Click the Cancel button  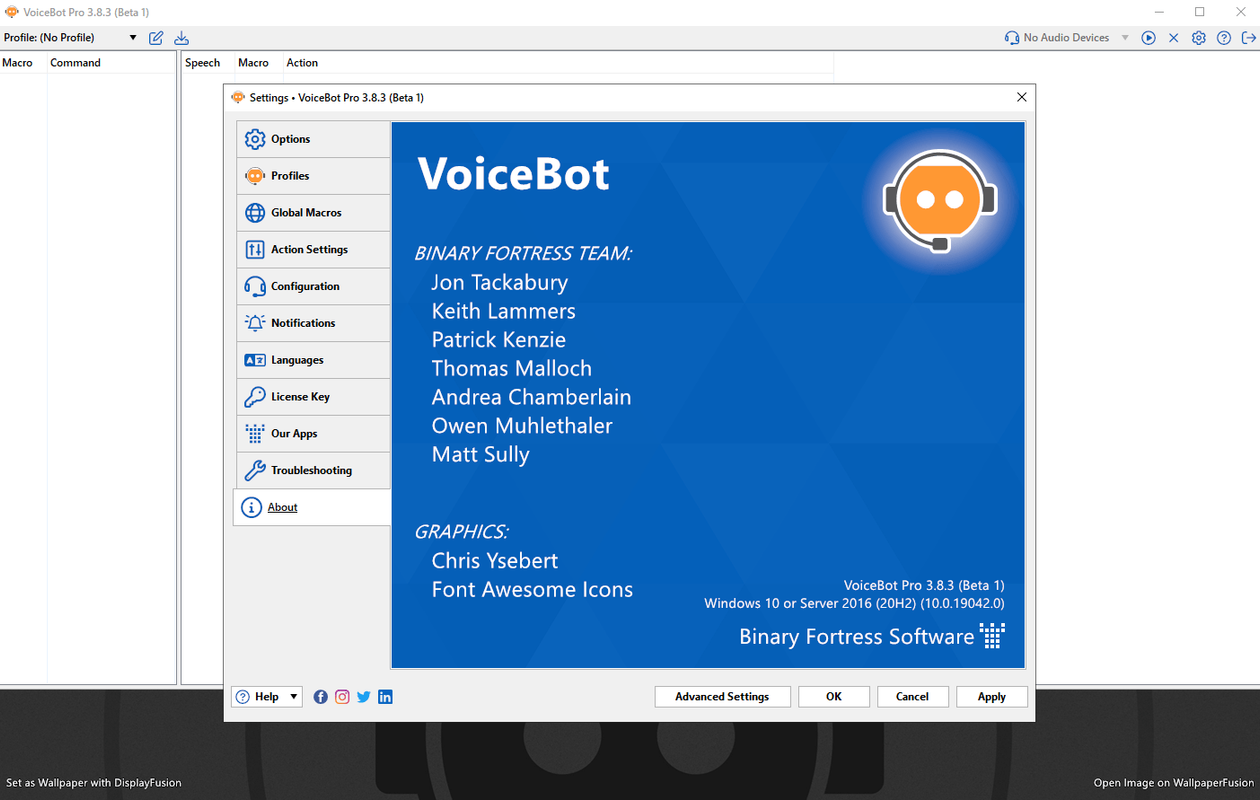click(x=912, y=697)
